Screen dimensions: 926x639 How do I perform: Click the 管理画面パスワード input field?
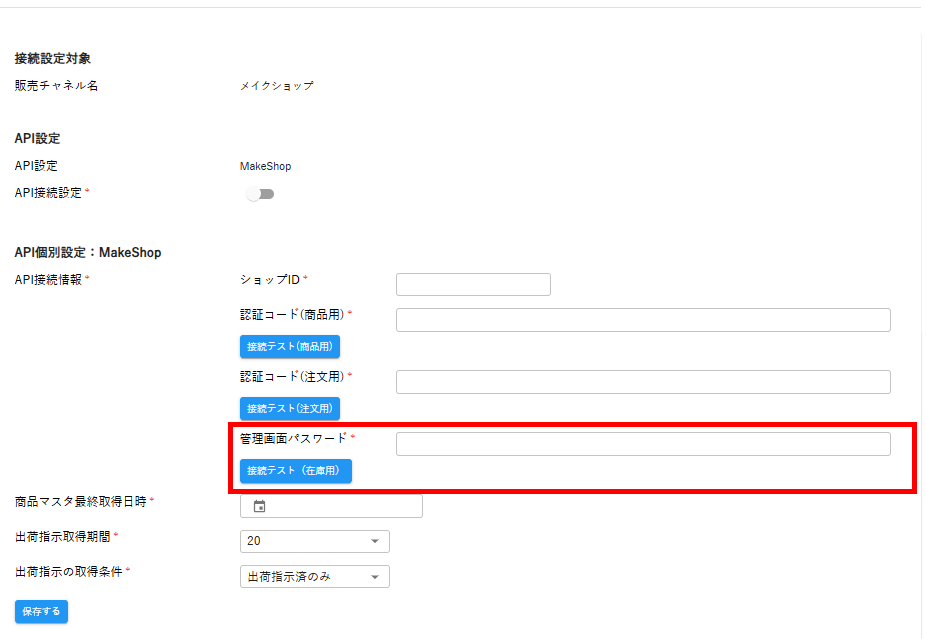click(643, 444)
